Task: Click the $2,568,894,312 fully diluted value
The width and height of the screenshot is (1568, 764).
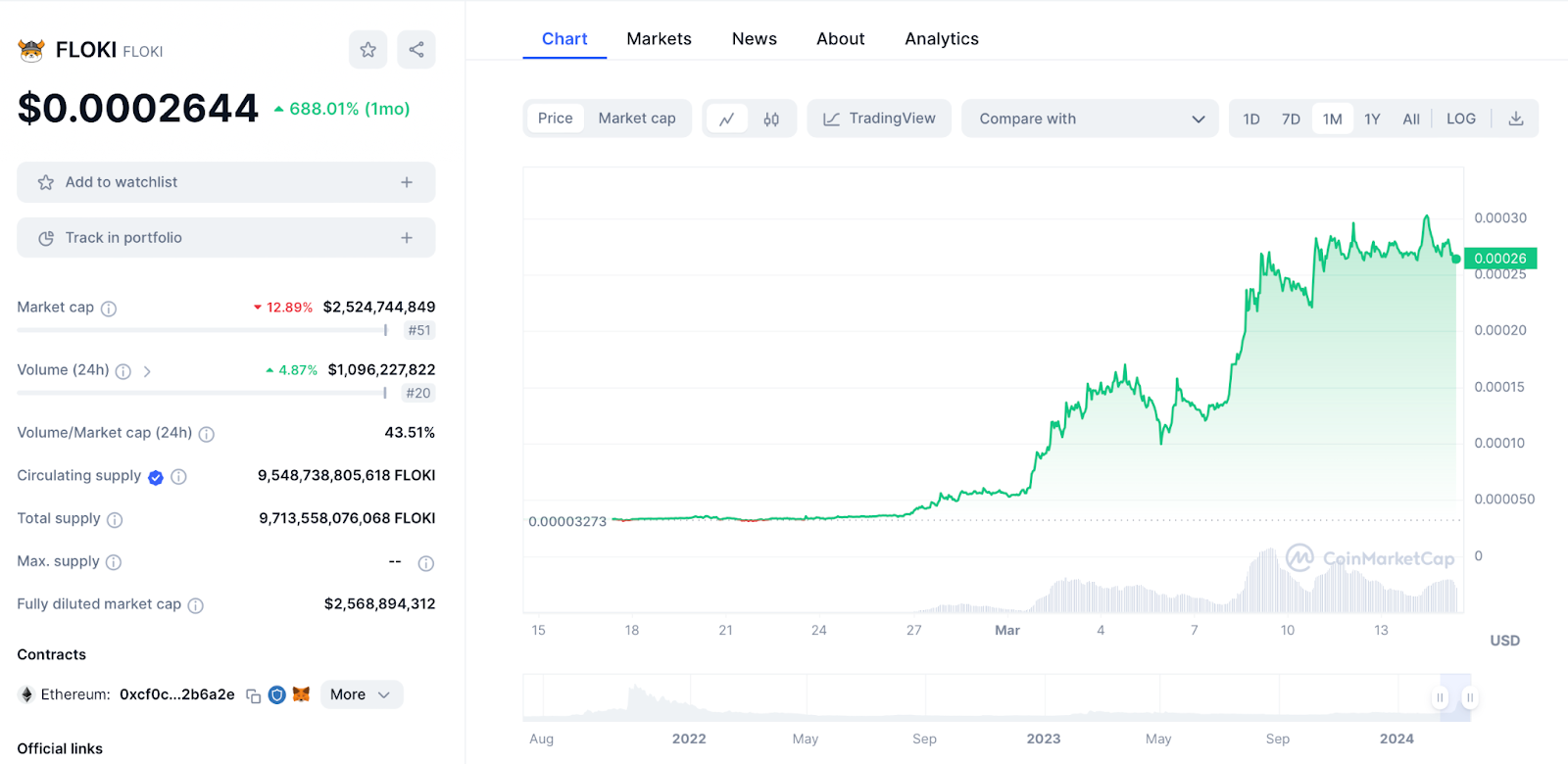Action: point(379,604)
